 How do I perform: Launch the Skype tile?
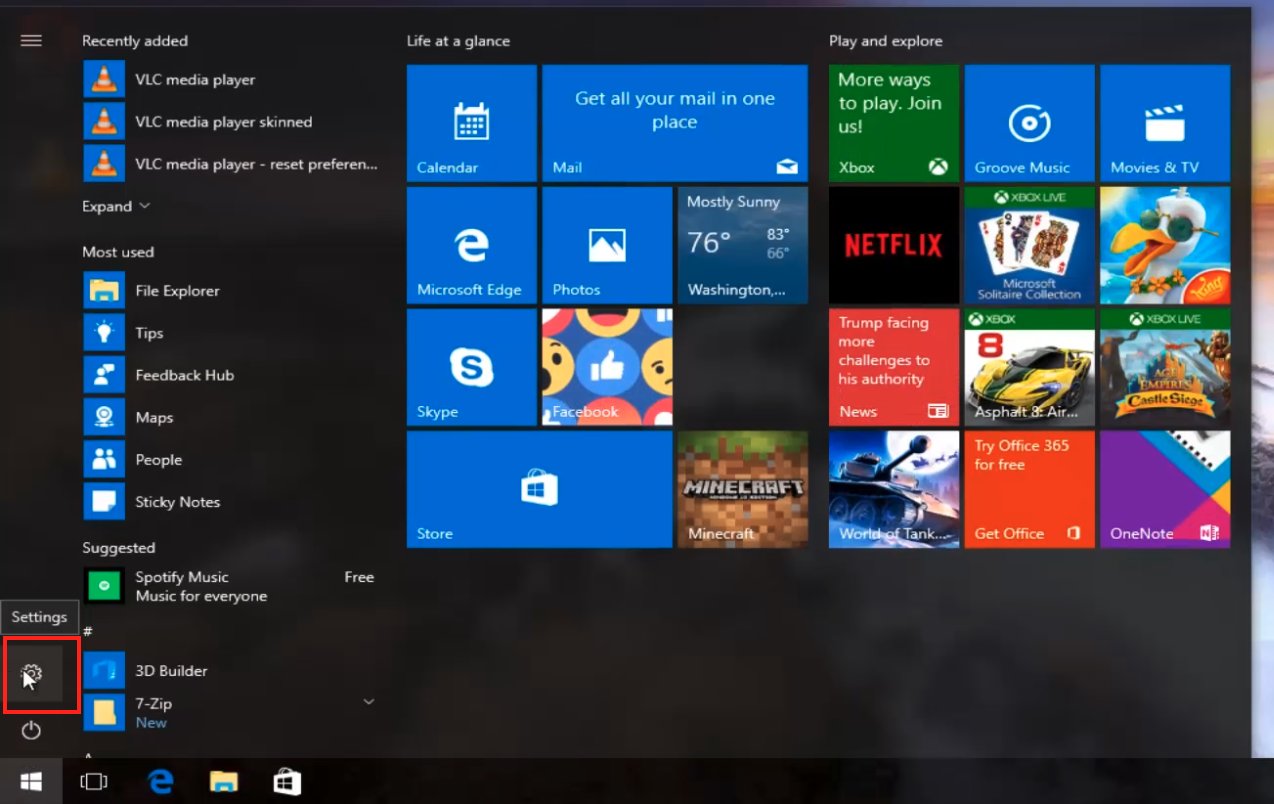coord(472,367)
